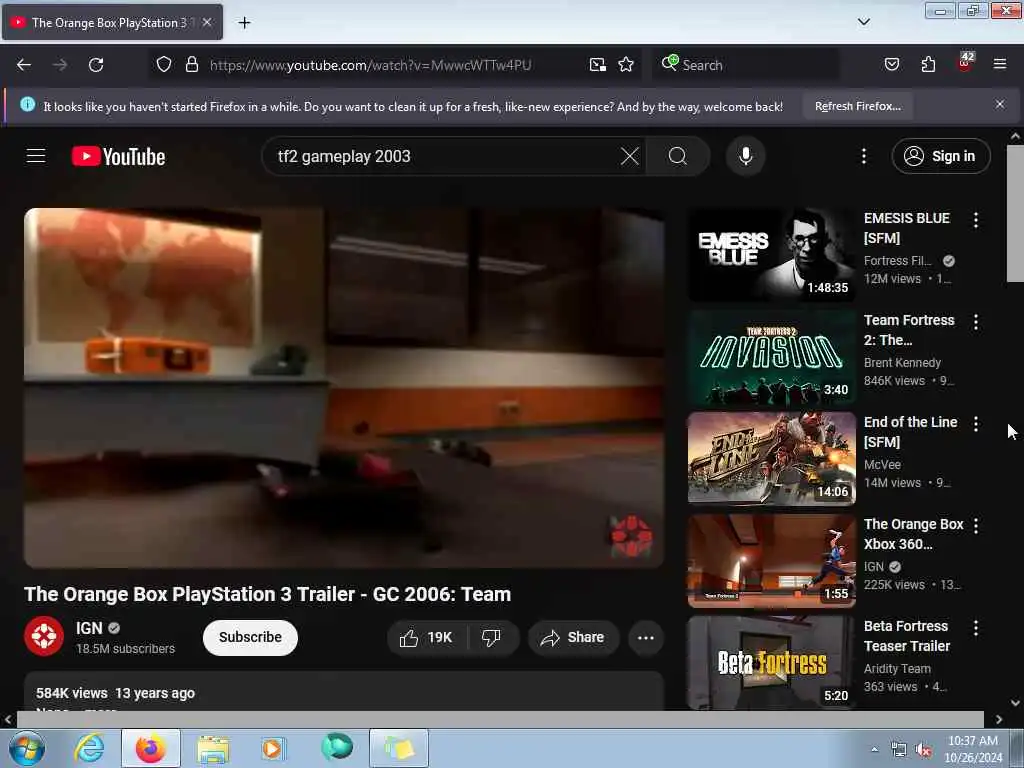1024x768 pixels.
Task: Subscribe to the IGN channel
Action: [250, 637]
